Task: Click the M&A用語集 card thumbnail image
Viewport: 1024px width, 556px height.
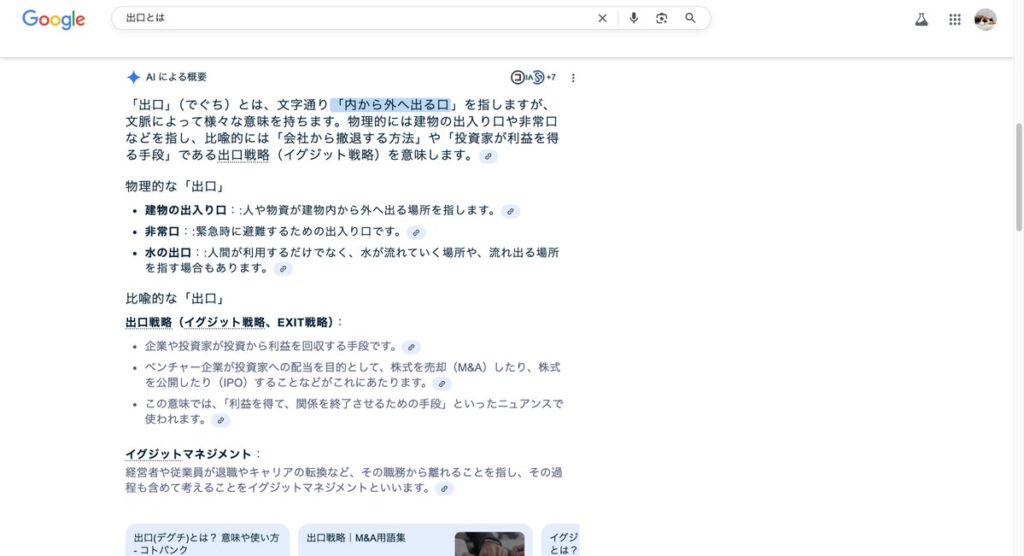Action: 489,543
